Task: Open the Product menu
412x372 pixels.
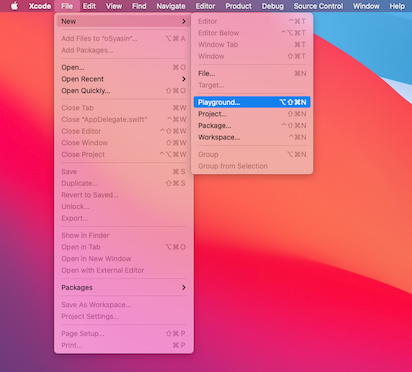Action: tap(238, 6)
